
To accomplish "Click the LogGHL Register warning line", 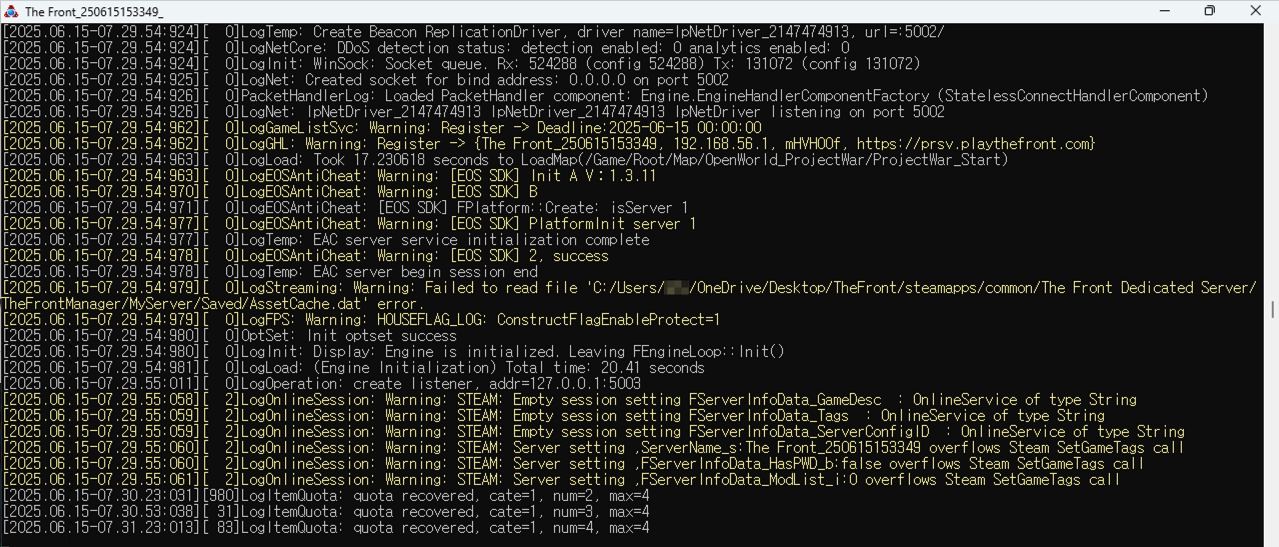I will click(x=549, y=144).
